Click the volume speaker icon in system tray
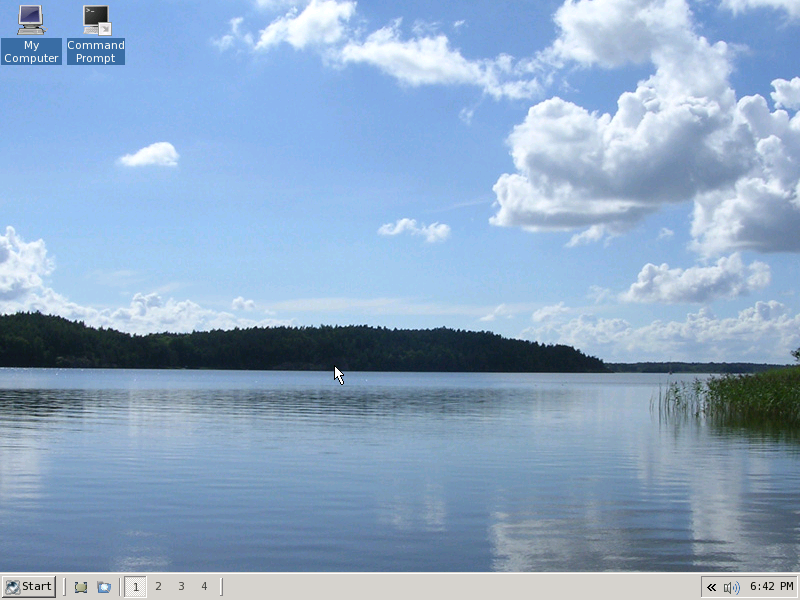 [731, 587]
